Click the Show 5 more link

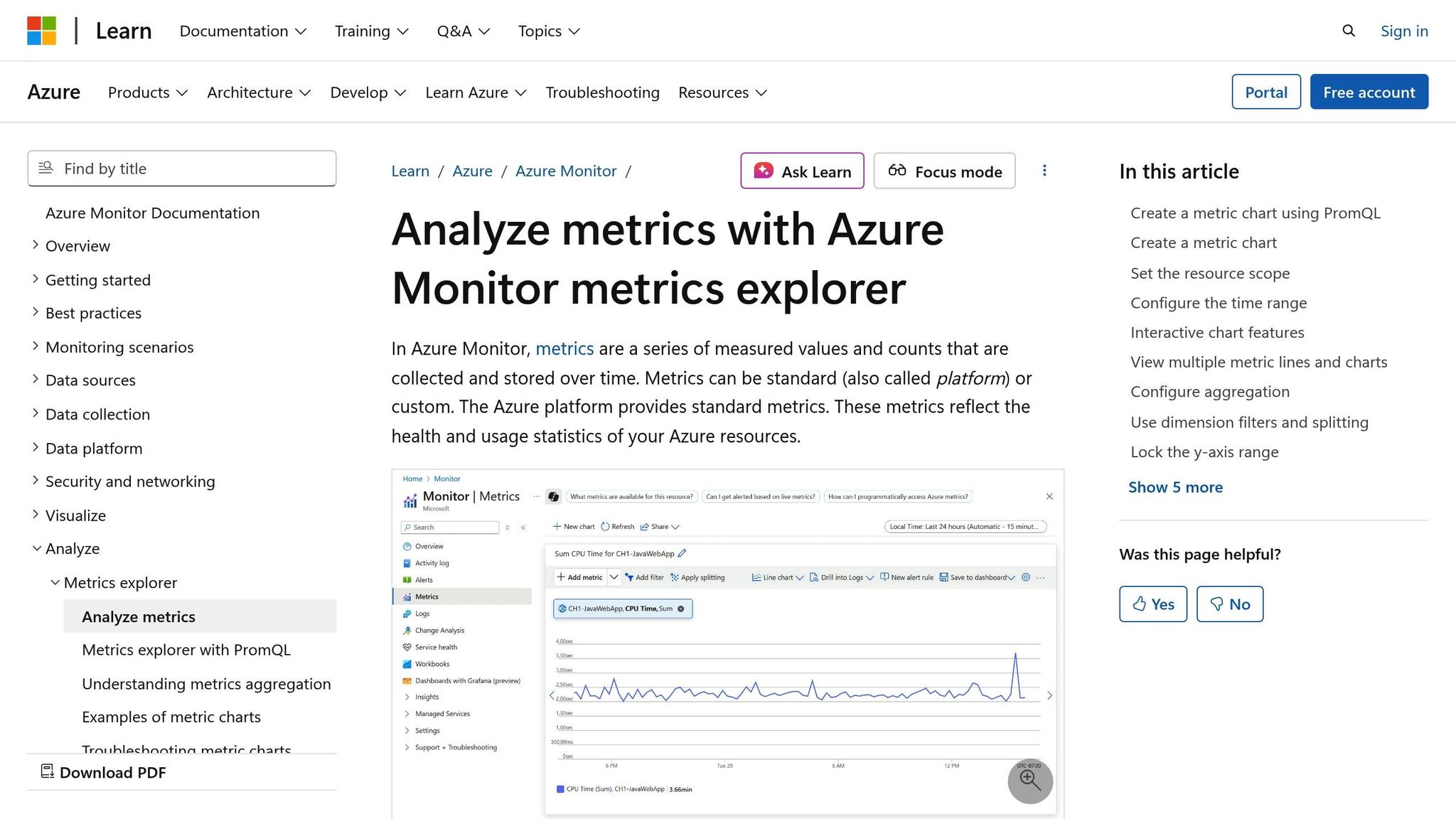(x=1175, y=487)
